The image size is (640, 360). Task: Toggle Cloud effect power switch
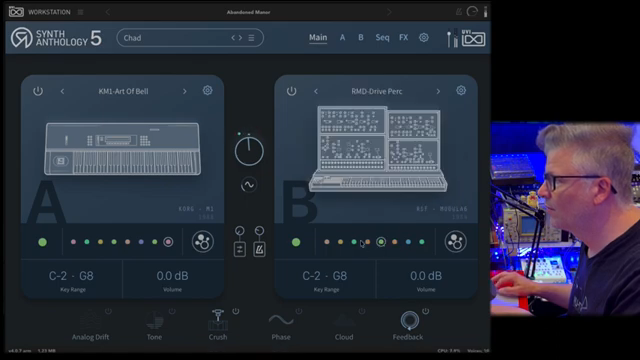click(x=362, y=311)
